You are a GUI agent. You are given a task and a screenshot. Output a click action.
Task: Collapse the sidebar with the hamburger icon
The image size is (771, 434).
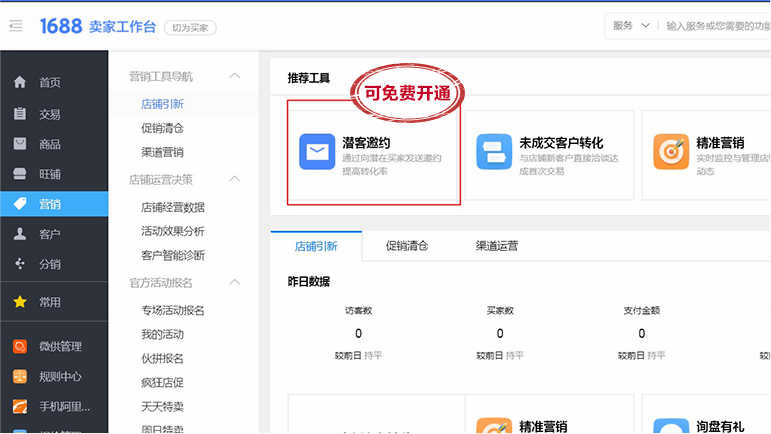[x=16, y=26]
